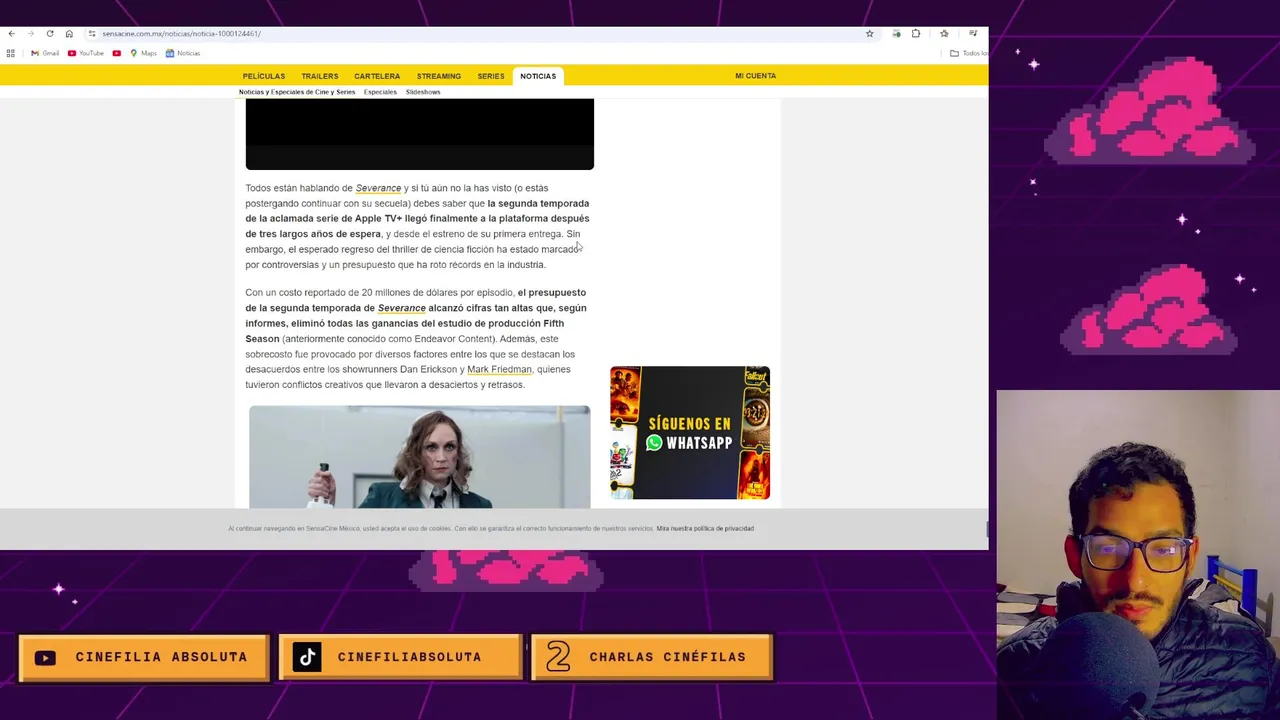Viewport: 1280px width, 720px height.
Task: Open the Apps grid in bookmarks bar
Action: [x=11, y=53]
